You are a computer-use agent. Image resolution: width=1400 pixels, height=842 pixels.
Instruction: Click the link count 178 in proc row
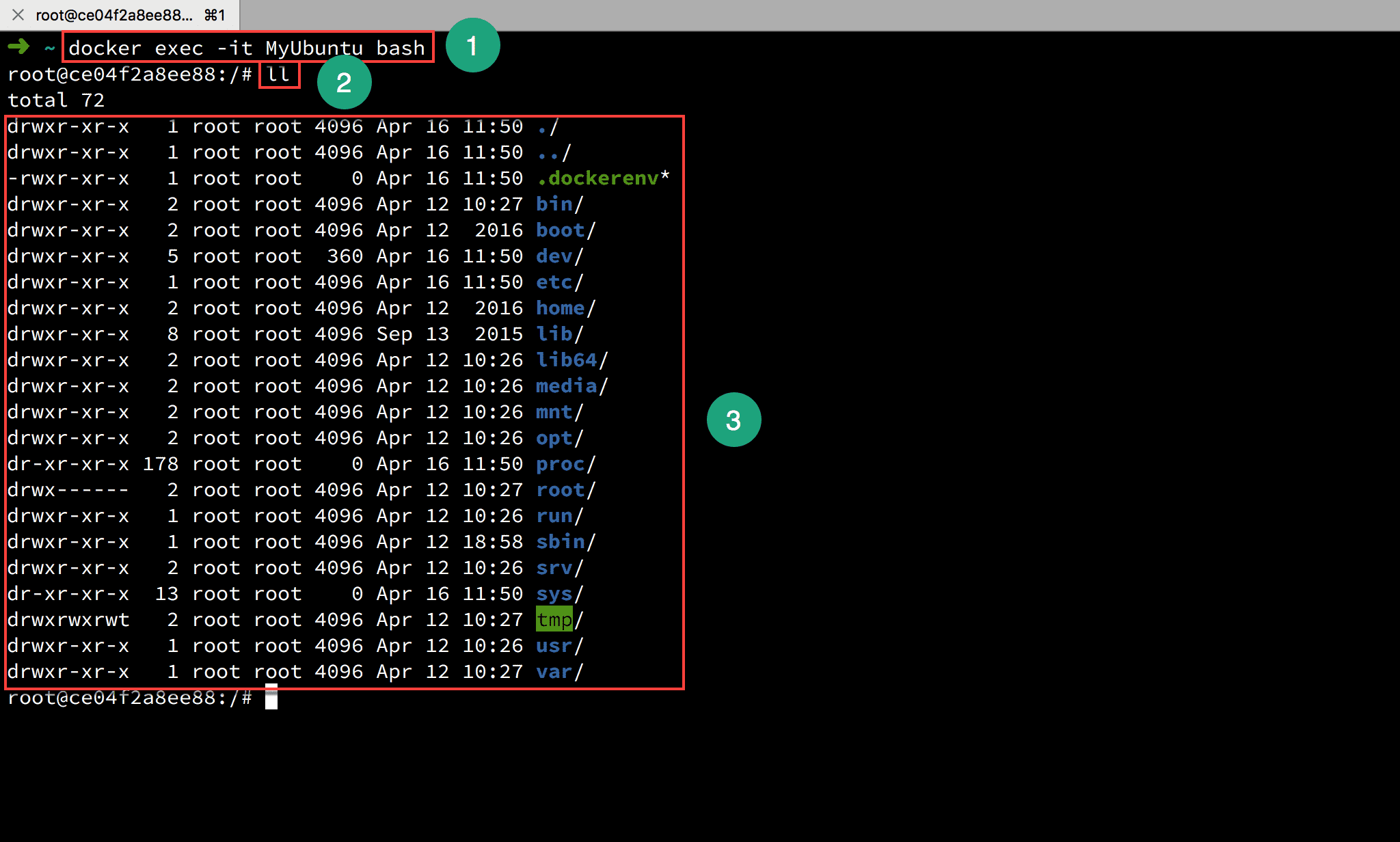click(161, 464)
